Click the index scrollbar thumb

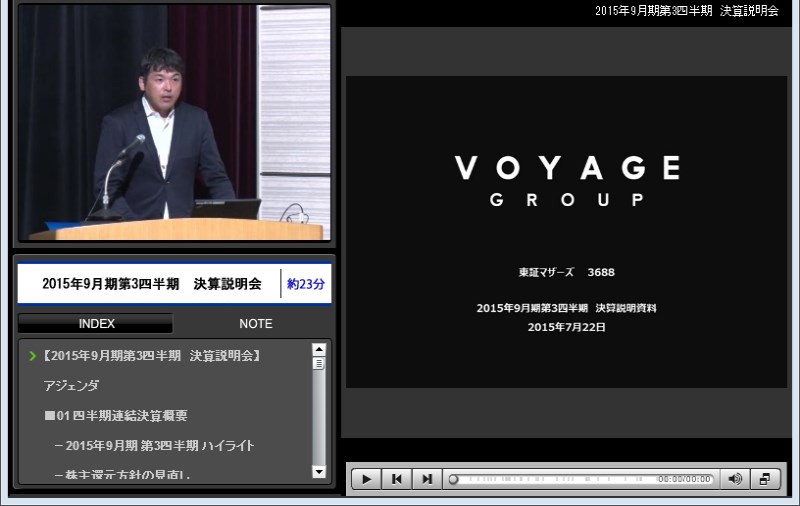(x=319, y=364)
